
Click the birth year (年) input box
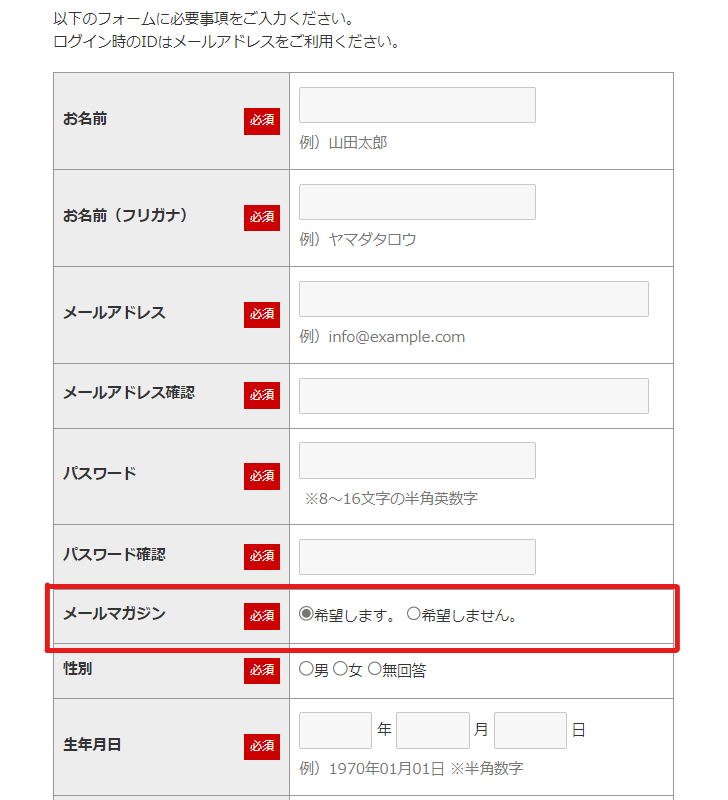coord(335,730)
